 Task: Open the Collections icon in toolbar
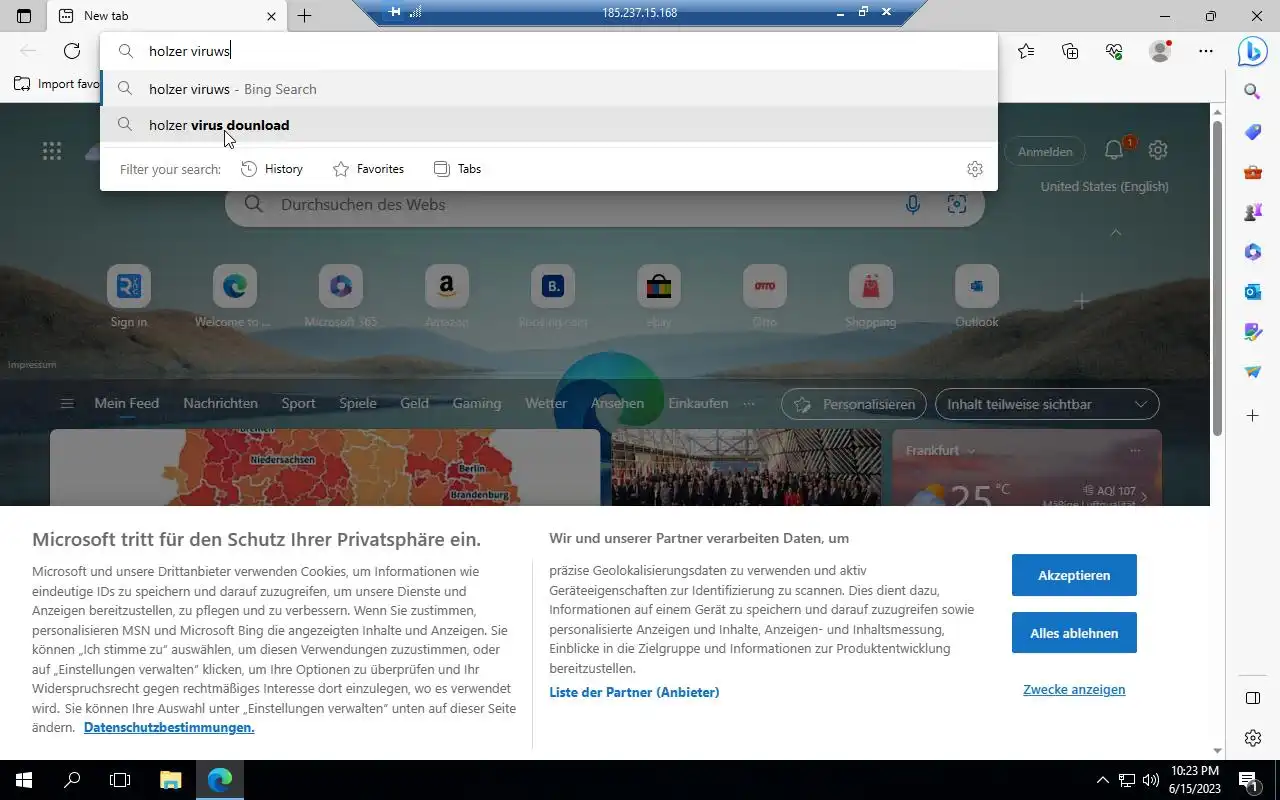[1070, 51]
